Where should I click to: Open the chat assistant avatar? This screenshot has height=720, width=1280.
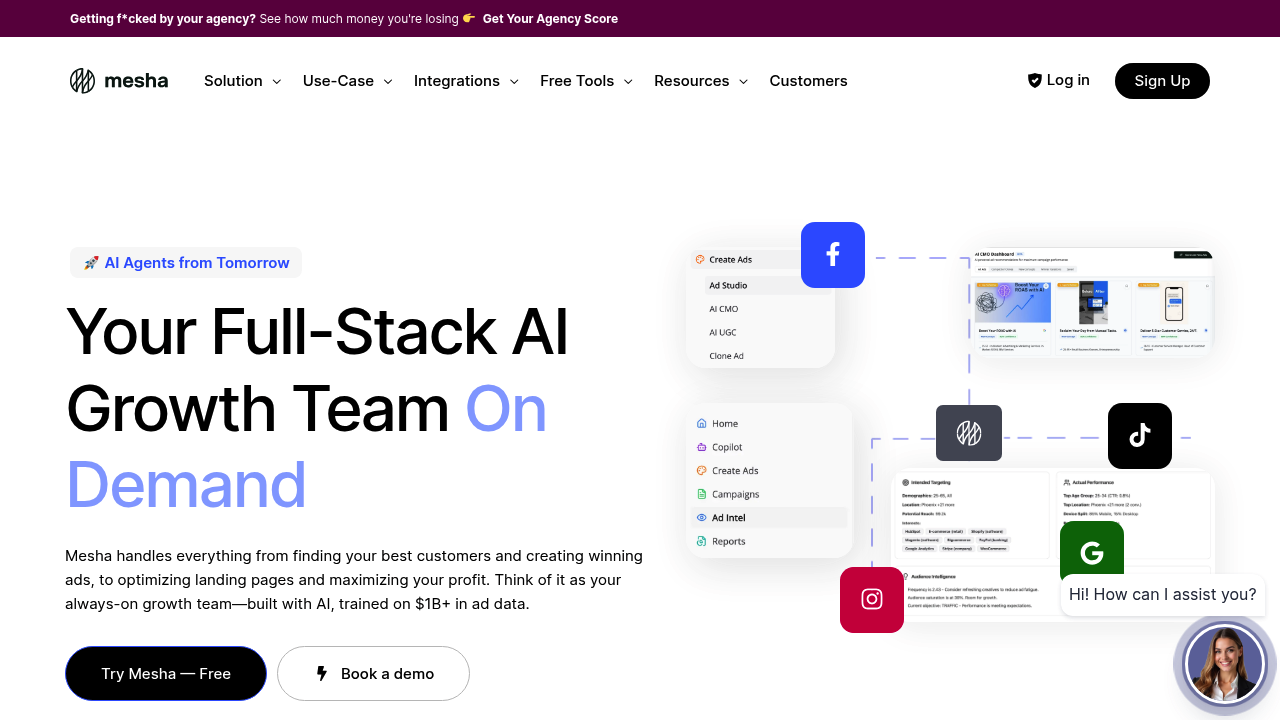1224,664
